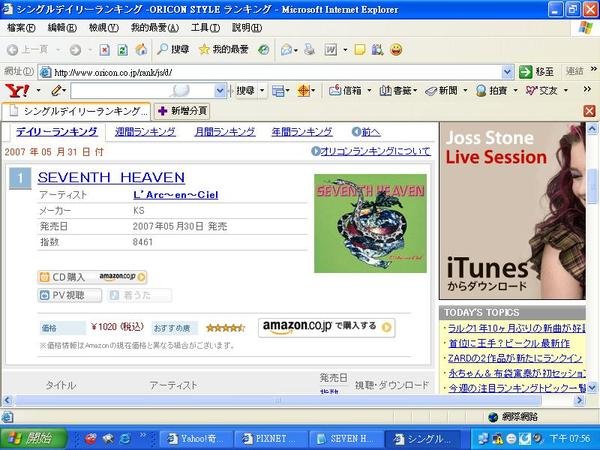Expand Yahoo toolbar overflow chevron
Screen dimensions: 600x450
(587, 89)
